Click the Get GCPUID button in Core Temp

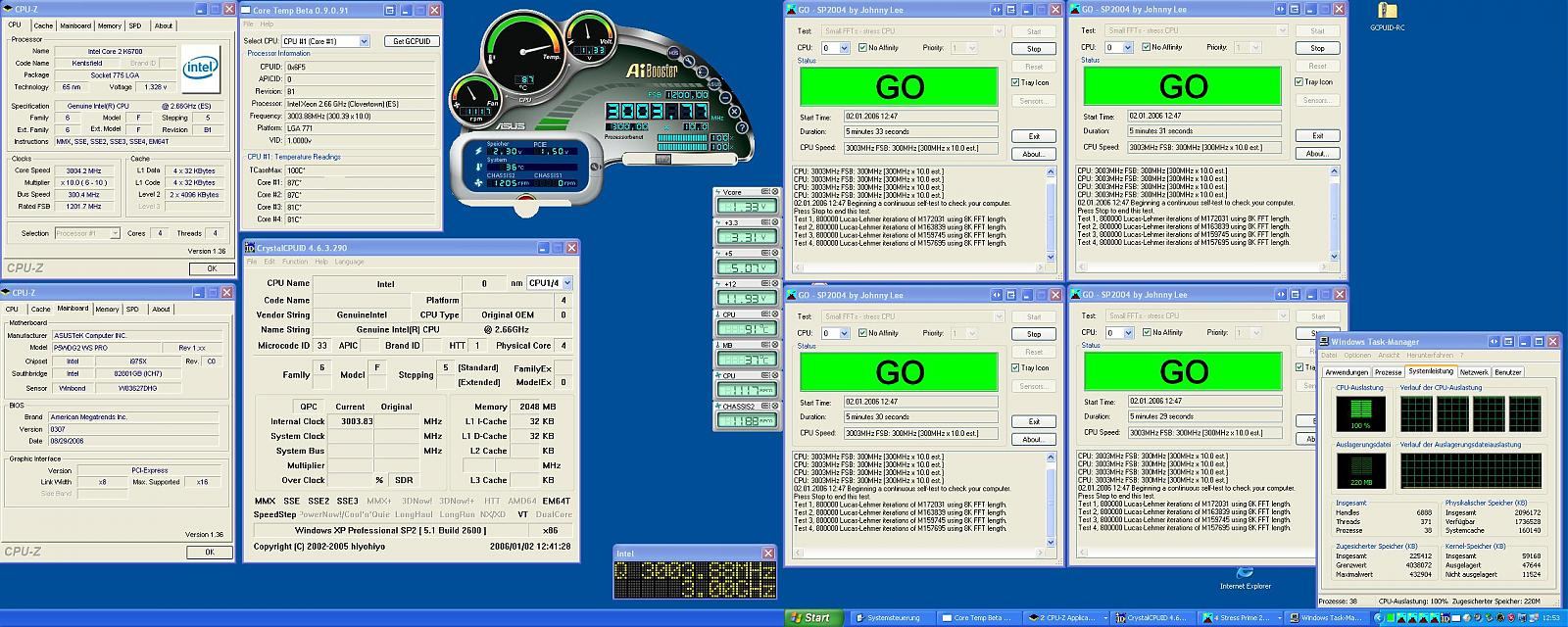[x=412, y=41]
